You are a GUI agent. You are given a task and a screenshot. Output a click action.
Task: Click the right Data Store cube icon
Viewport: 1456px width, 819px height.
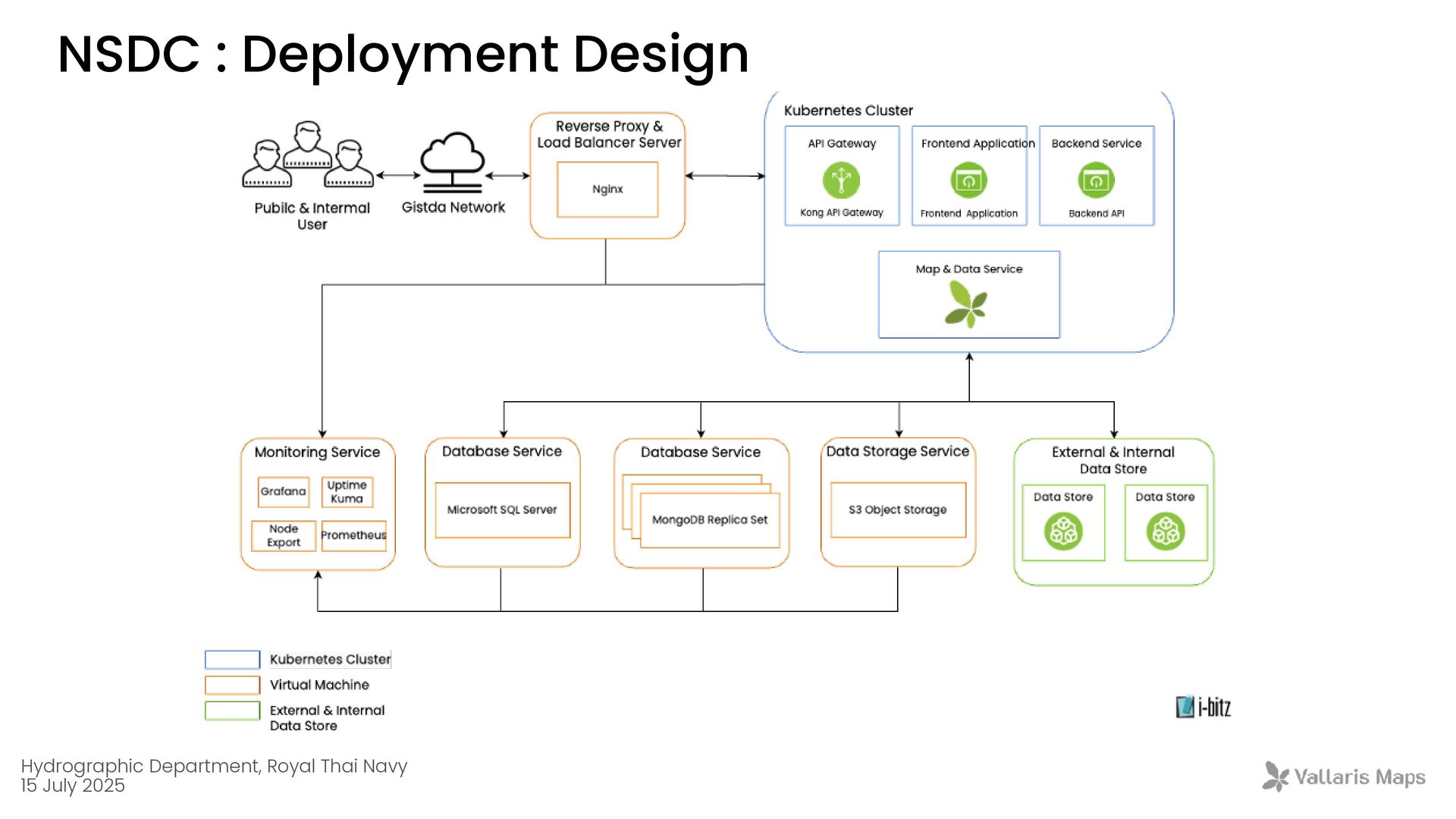pos(1166,532)
